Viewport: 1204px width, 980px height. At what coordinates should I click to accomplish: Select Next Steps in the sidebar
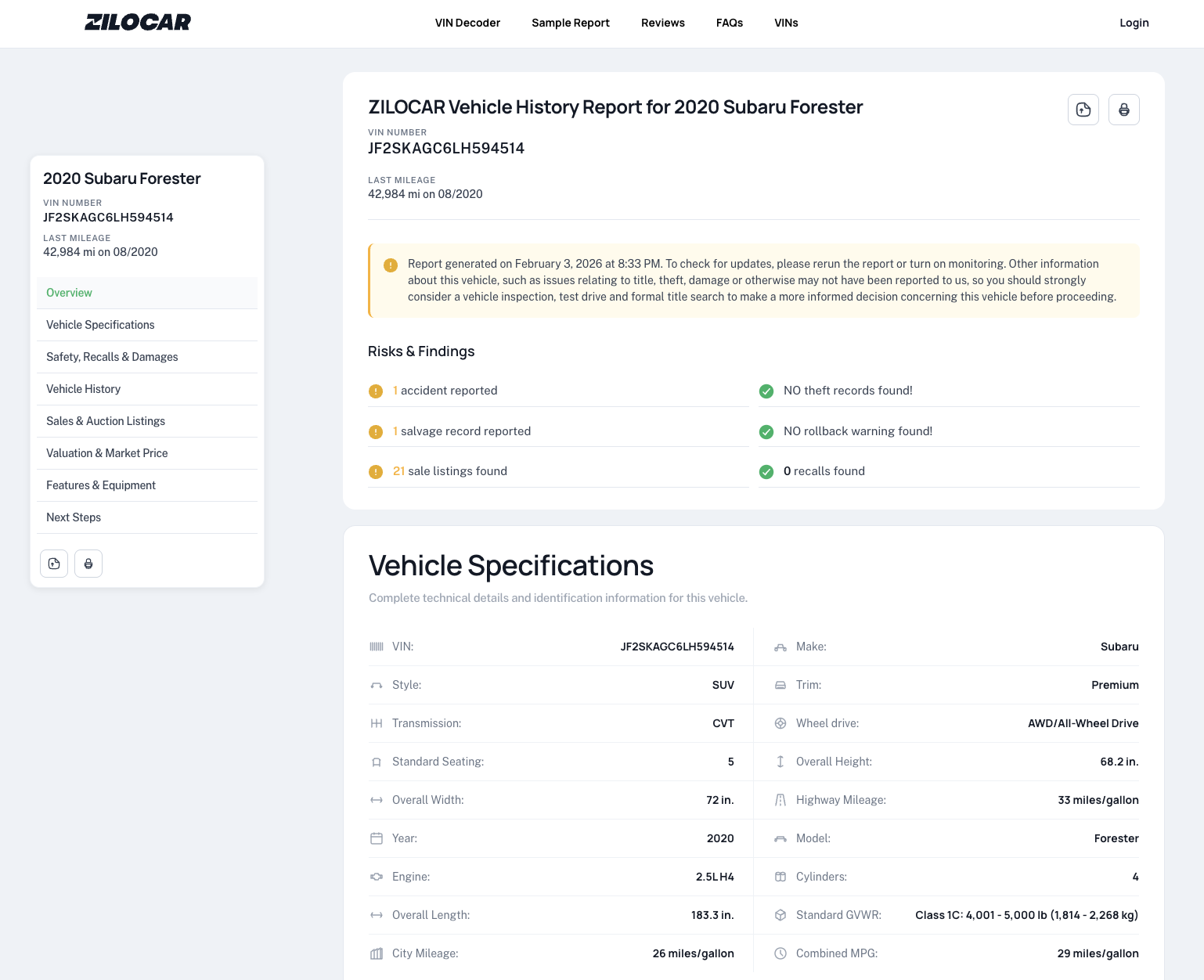pos(73,517)
